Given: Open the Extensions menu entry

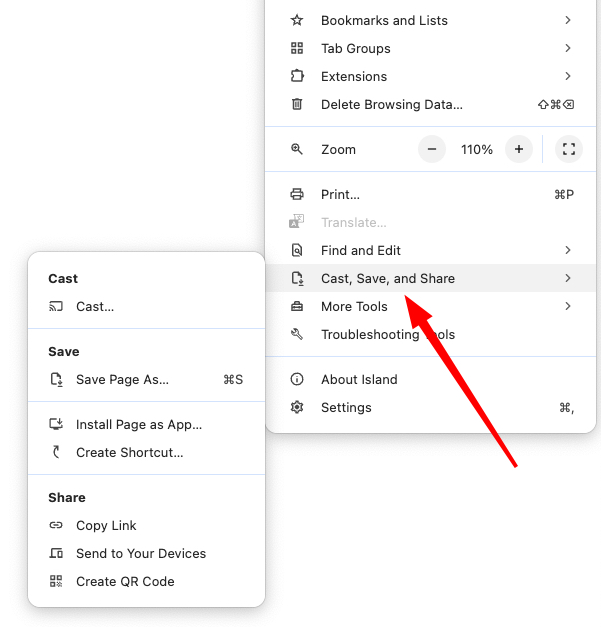Looking at the screenshot, I should tap(431, 76).
